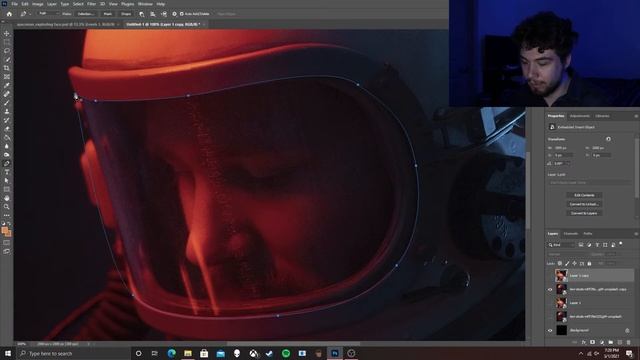Viewport: 640px width, 360px height.
Task: Open the Filter menu
Action: 91,4
